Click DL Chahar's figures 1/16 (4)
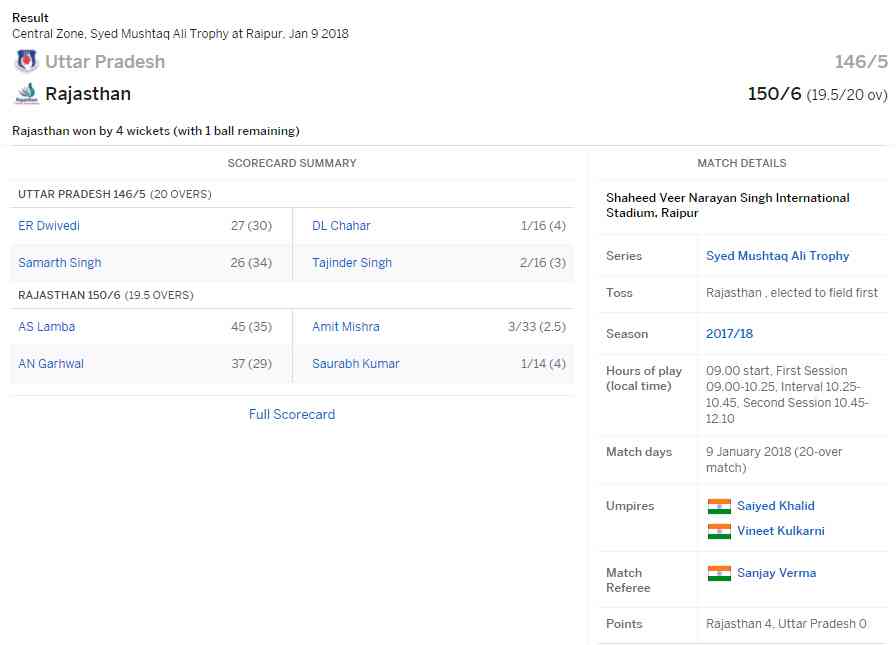 tap(543, 226)
